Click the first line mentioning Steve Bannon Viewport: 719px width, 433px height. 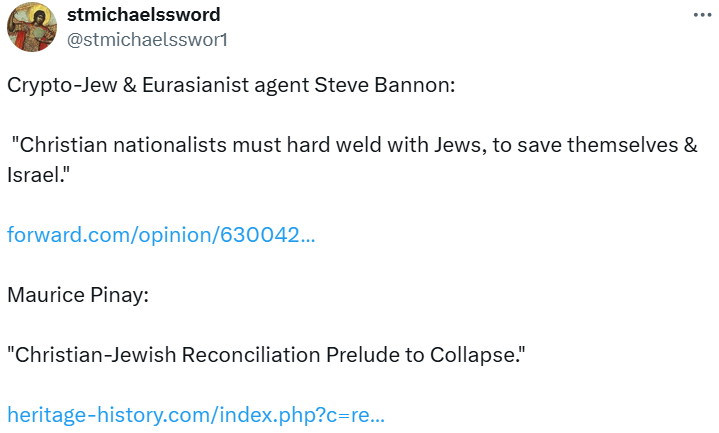(231, 84)
